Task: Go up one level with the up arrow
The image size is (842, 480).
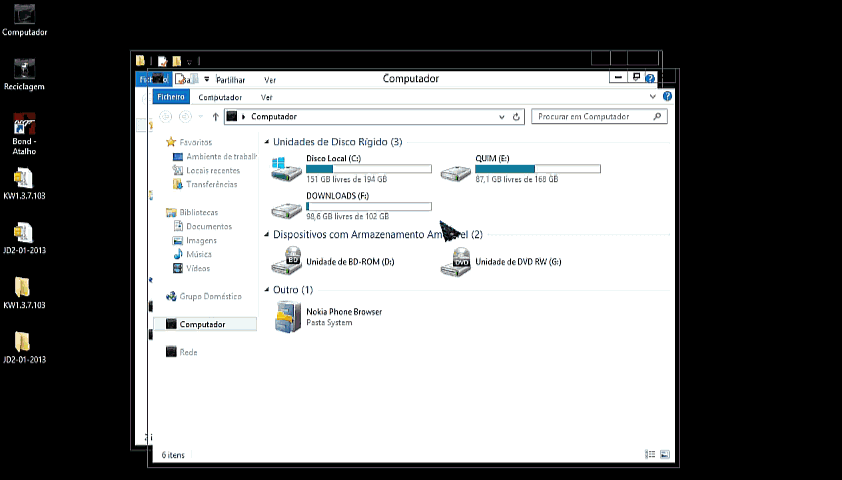Action: (215, 117)
